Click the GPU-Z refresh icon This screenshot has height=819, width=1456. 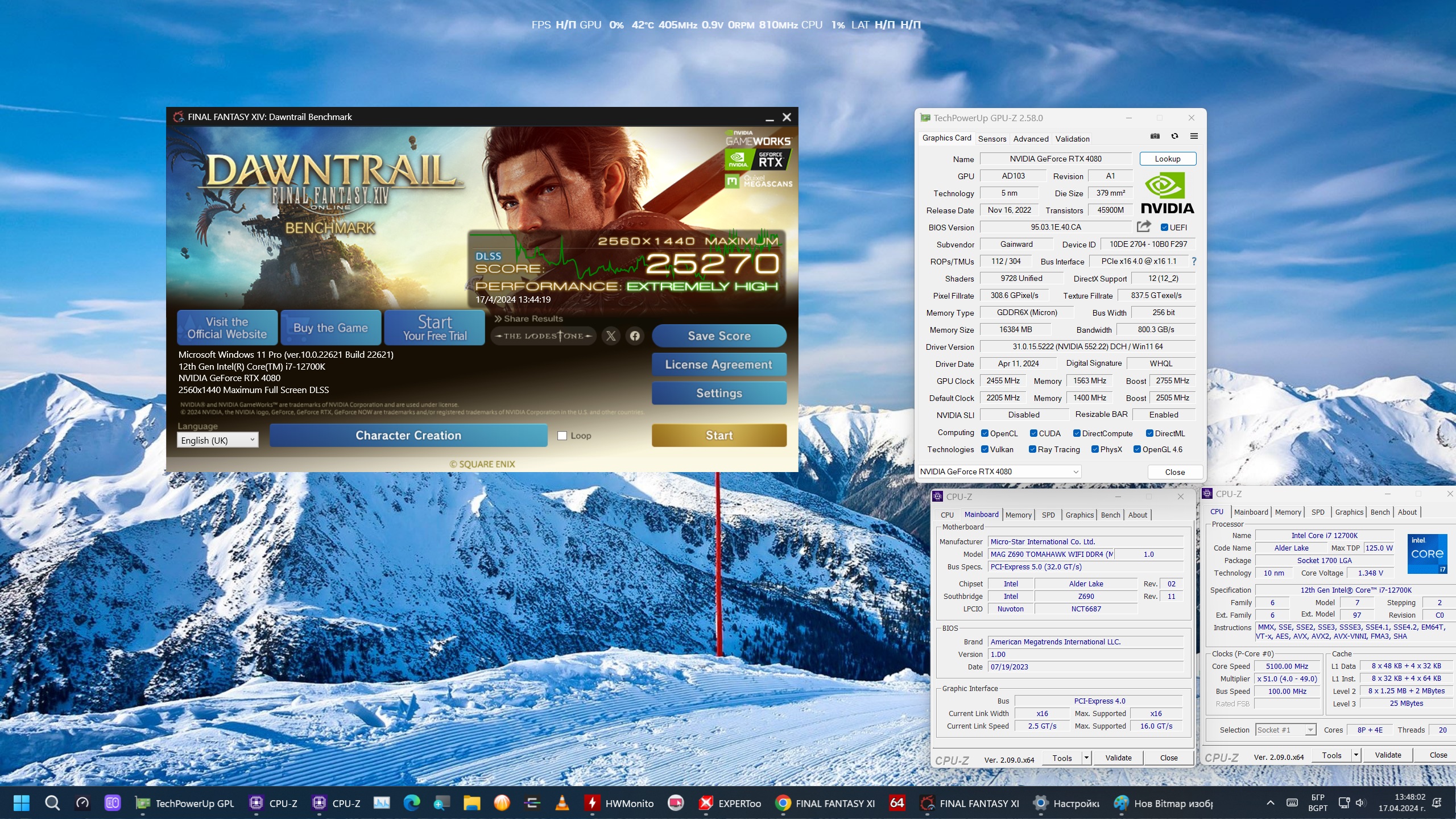[1174, 136]
